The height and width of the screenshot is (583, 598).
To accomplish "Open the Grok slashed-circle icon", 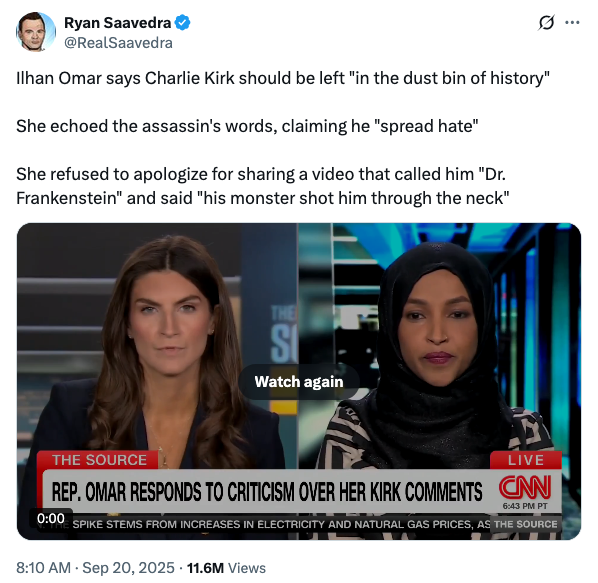I will click(546, 23).
